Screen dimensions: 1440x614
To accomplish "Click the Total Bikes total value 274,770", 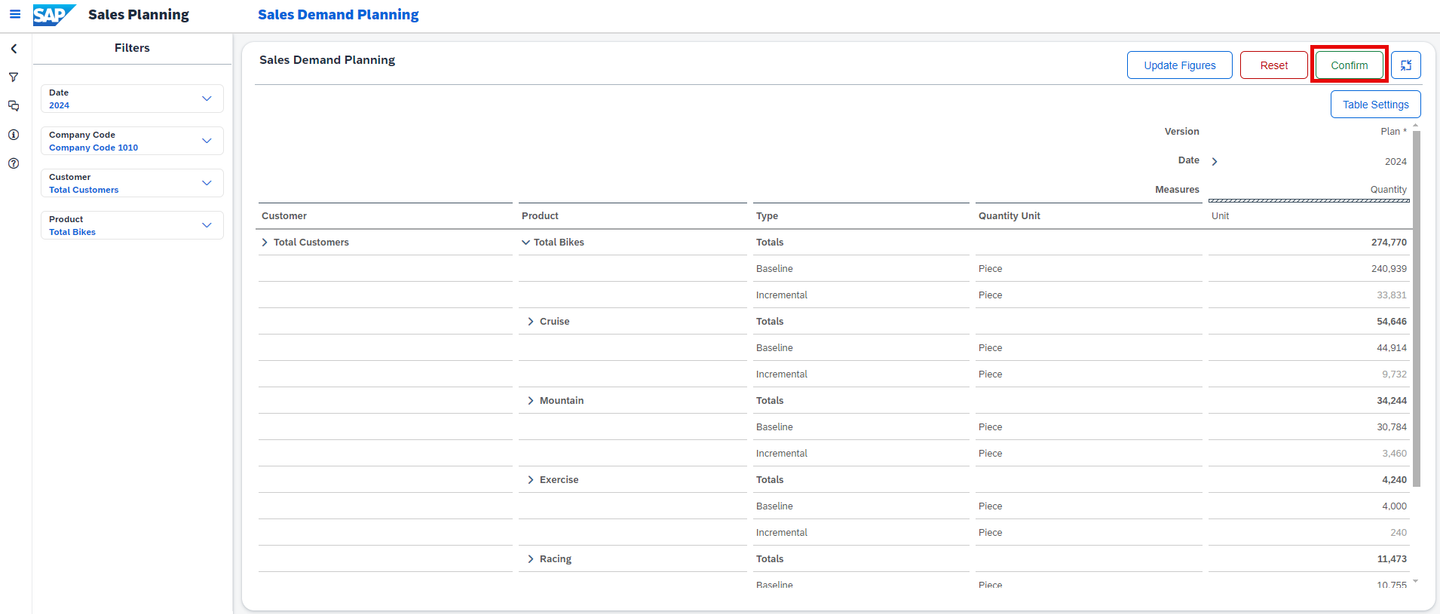I will 1389,242.
